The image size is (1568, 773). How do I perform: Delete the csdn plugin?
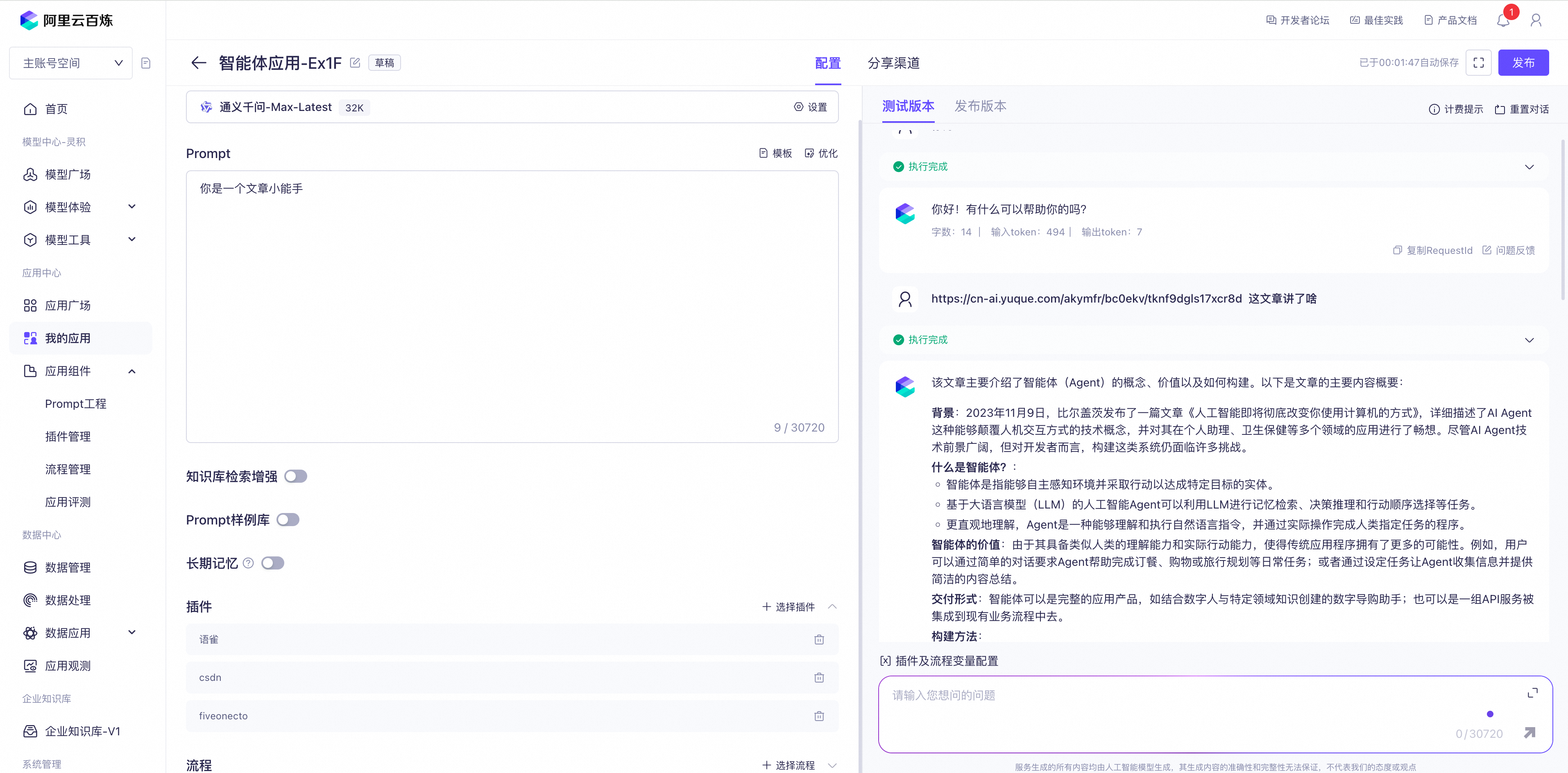[819, 678]
